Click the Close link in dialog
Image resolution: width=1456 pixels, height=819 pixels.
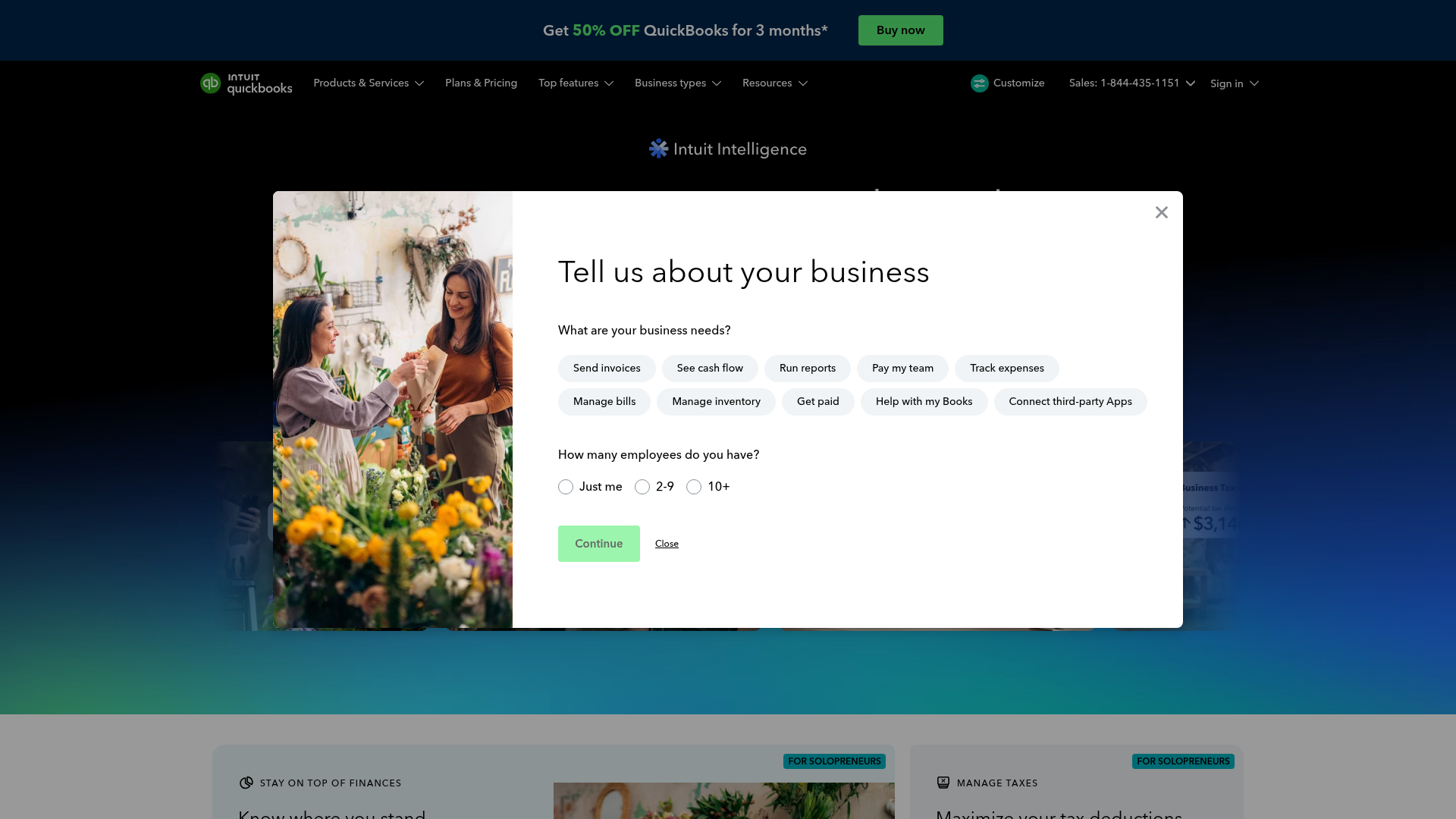pos(667,544)
